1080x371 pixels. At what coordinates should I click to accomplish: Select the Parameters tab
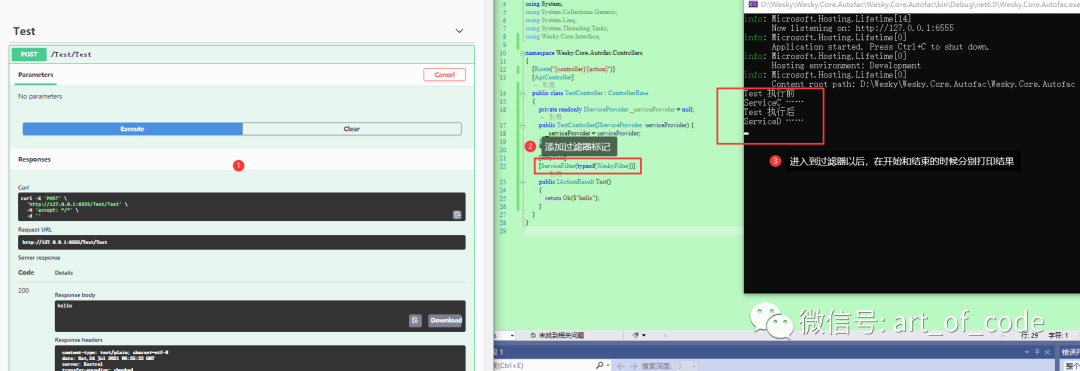36,74
